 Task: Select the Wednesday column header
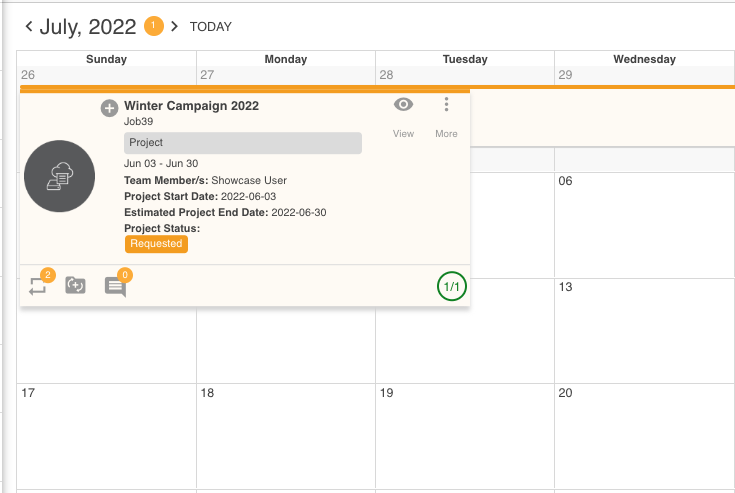pos(644,60)
